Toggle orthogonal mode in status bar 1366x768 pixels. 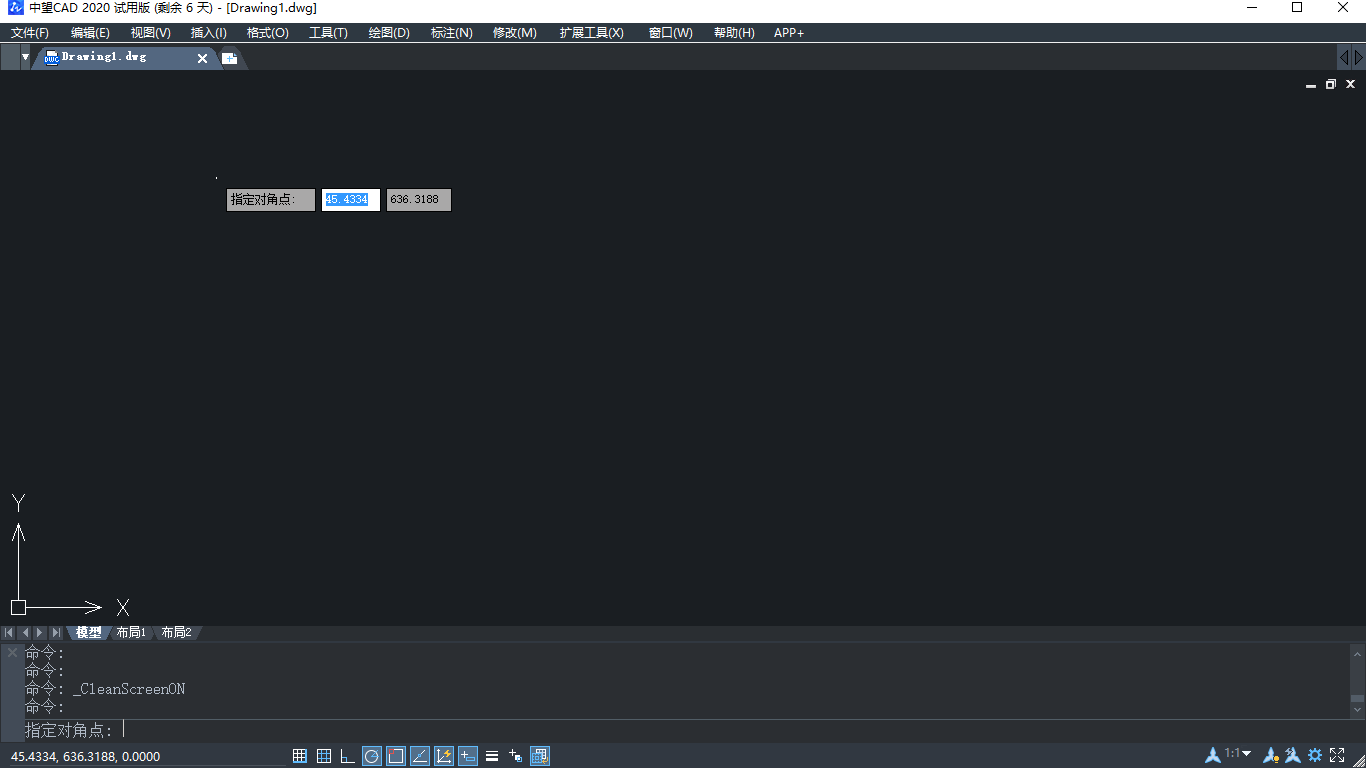[x=348, y=756]
